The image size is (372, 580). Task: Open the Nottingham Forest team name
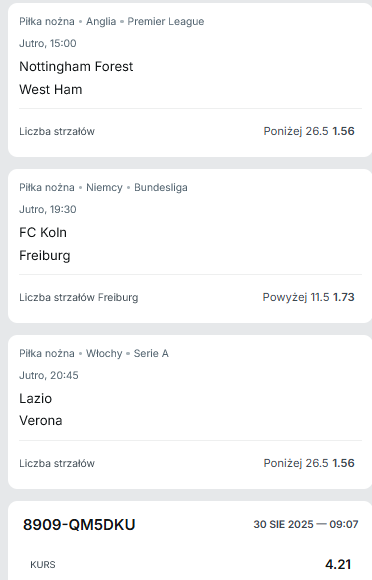point(76,67)
